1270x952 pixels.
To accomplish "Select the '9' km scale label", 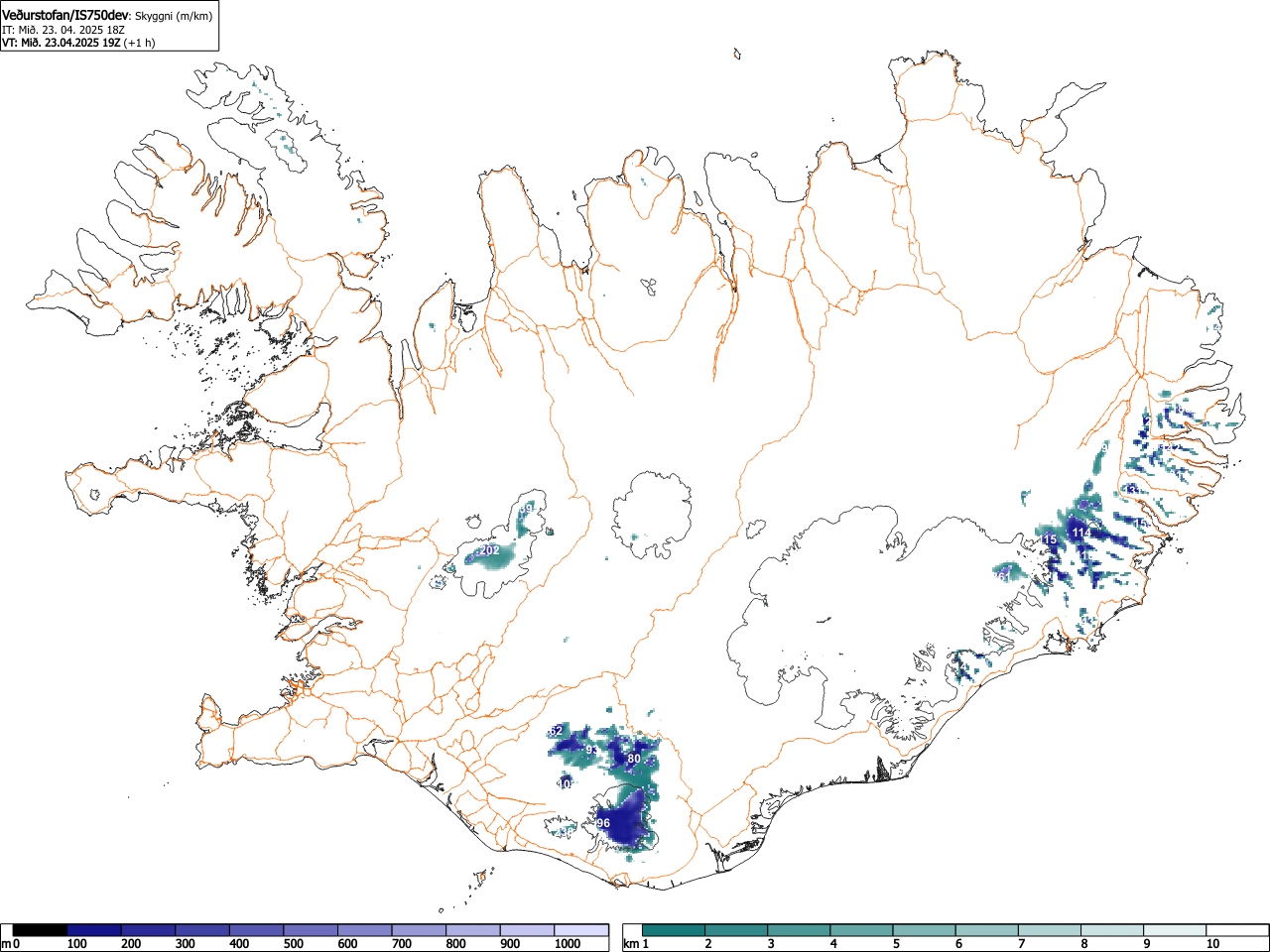I will tap(1145, 944).
